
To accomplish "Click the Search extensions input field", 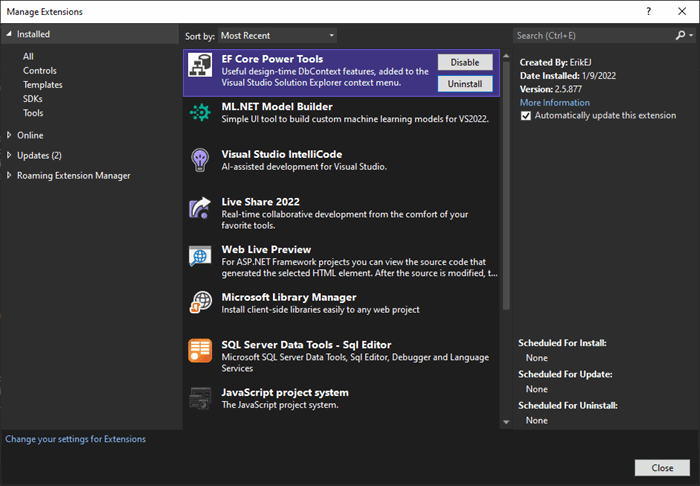I will [x=594, y=36].
